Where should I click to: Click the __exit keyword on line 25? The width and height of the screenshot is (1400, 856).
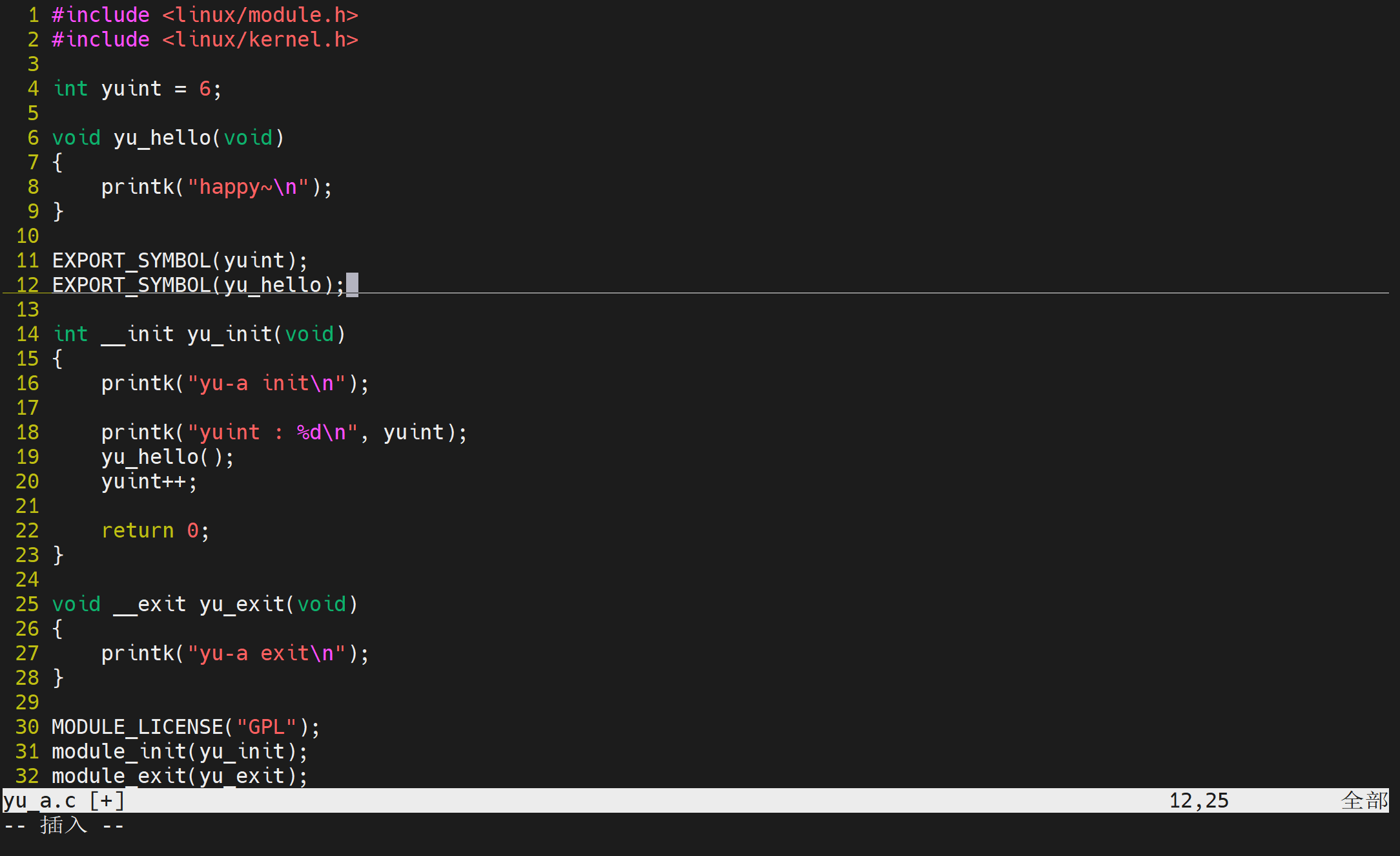click(x=149, y=604)
